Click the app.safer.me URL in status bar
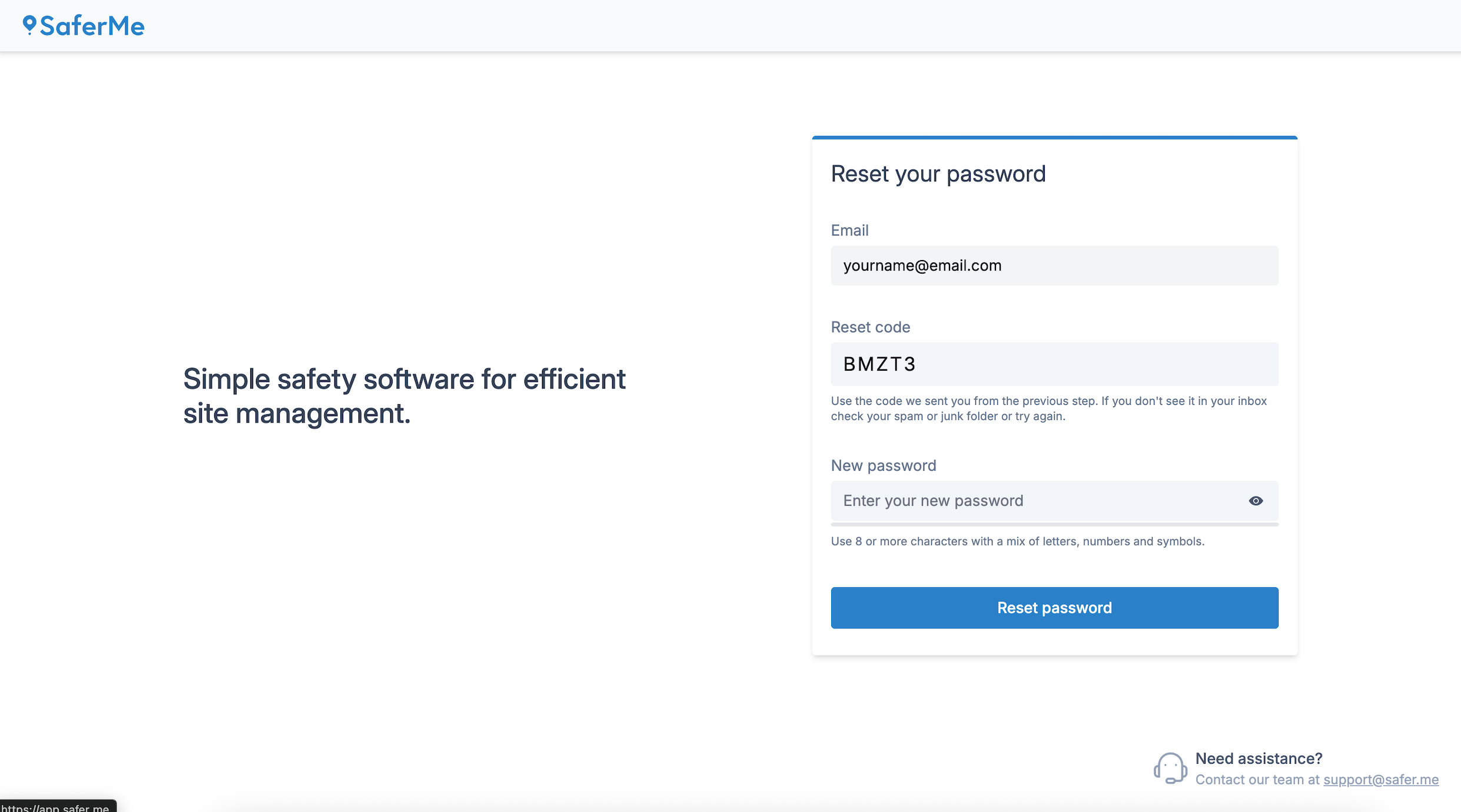This screenshot has height=812, width=1461. tap(56, 807)
